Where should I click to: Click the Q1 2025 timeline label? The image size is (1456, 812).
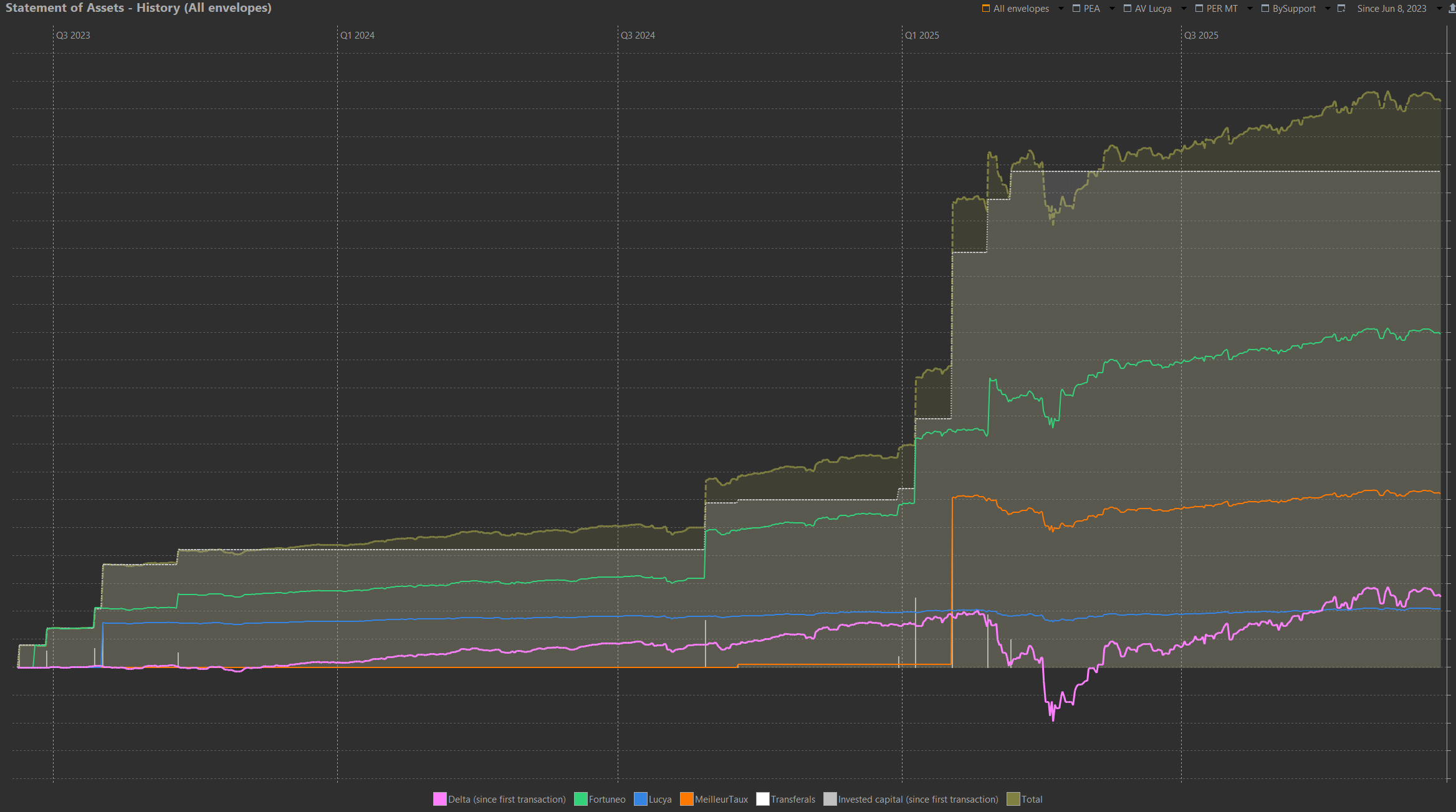point(922,36)
